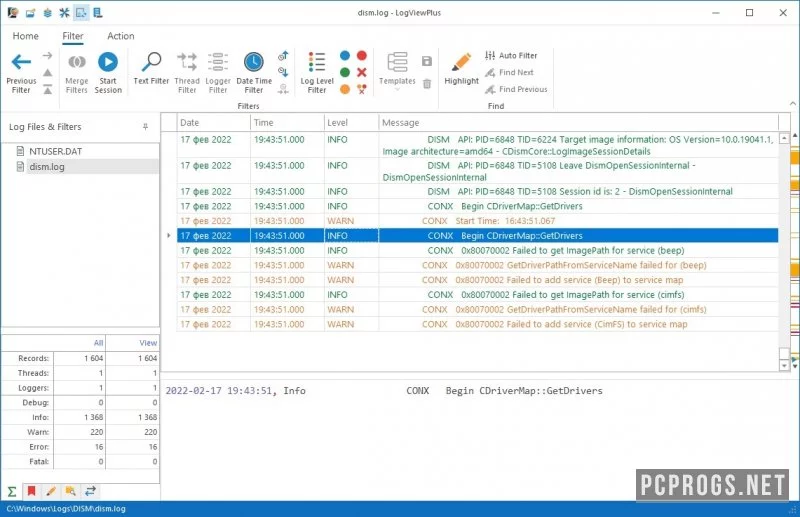Click the save template floppy icon
Image resolution: width=800 pixels, height=517 pixels.
pos(427,61)
